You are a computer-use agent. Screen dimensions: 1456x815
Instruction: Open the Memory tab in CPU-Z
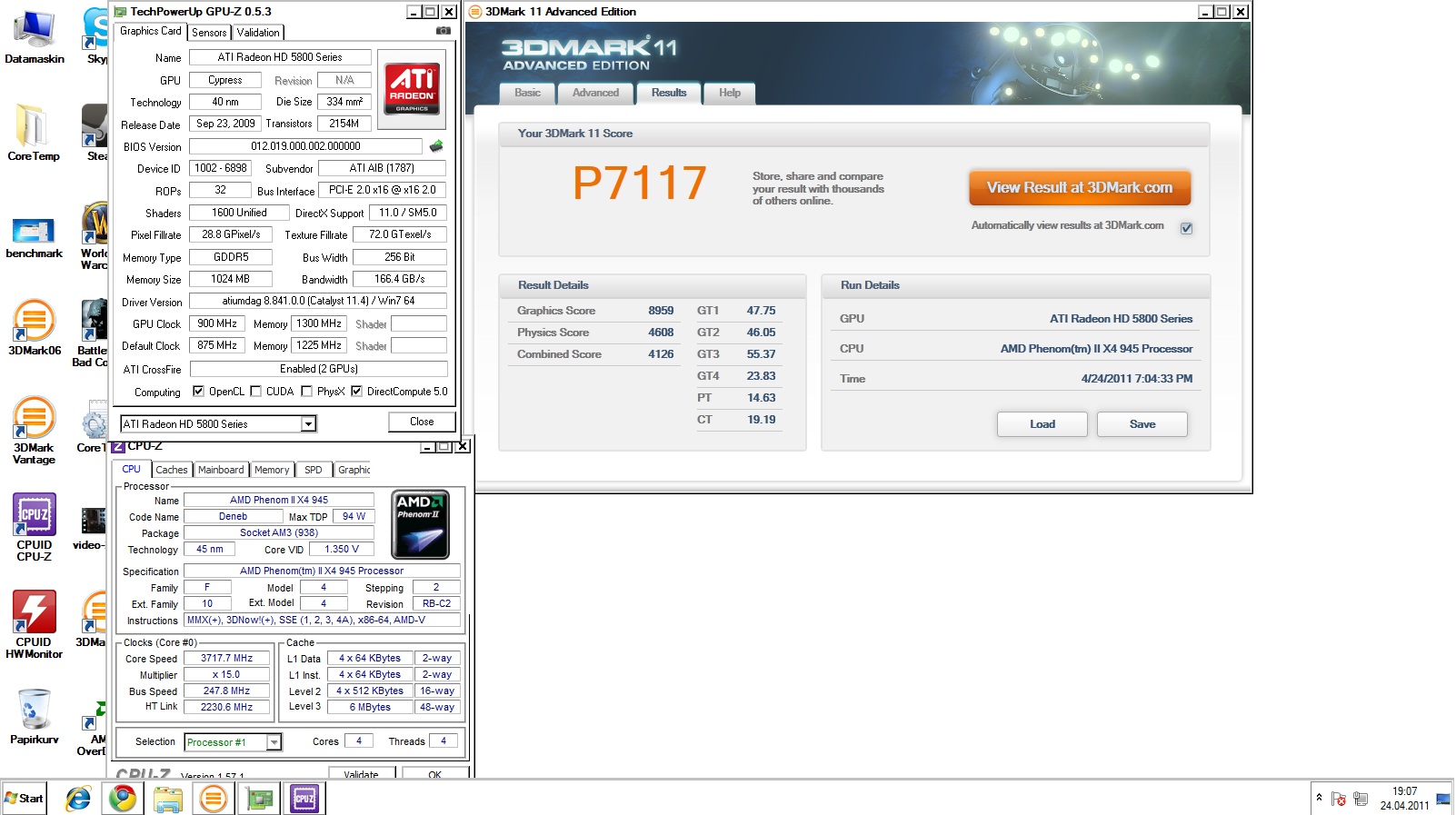(272, 470)
